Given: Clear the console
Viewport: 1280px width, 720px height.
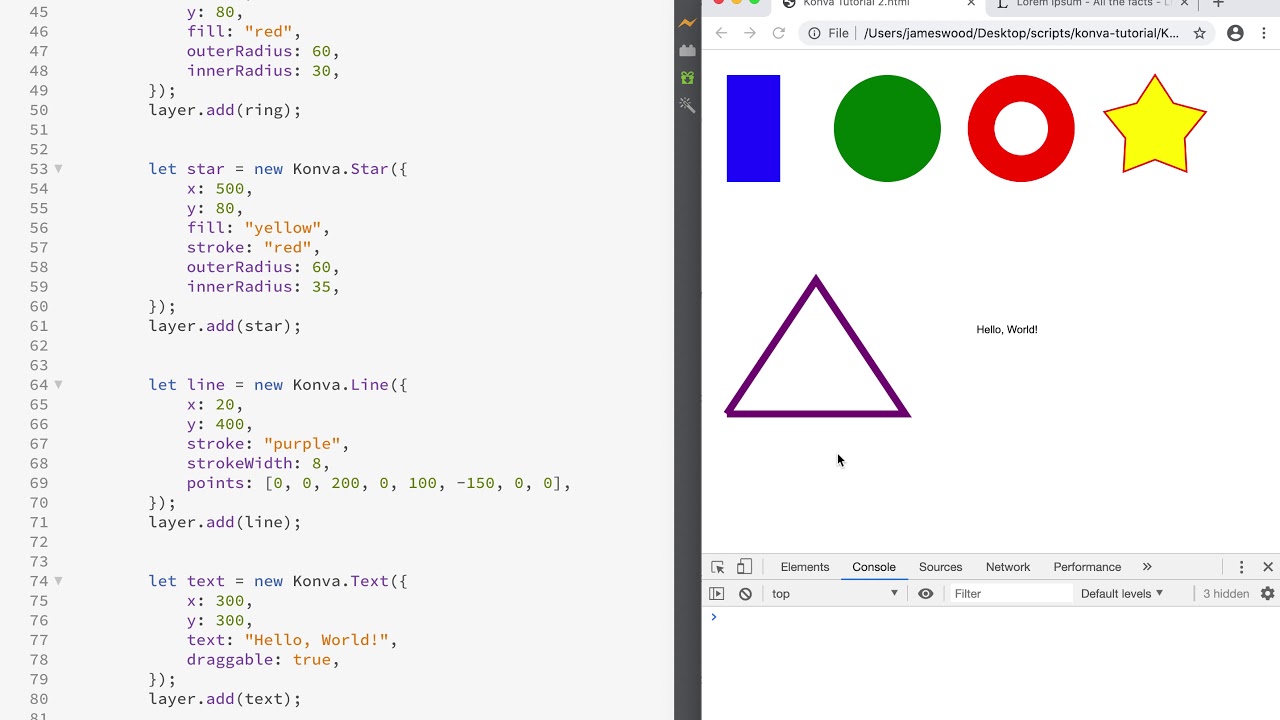Looking at the screenshot, I should coord(745,594).
